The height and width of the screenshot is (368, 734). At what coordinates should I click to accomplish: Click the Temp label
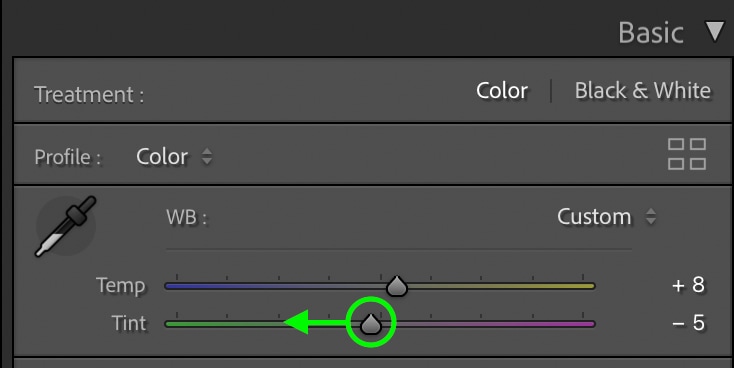pos(120,285)
